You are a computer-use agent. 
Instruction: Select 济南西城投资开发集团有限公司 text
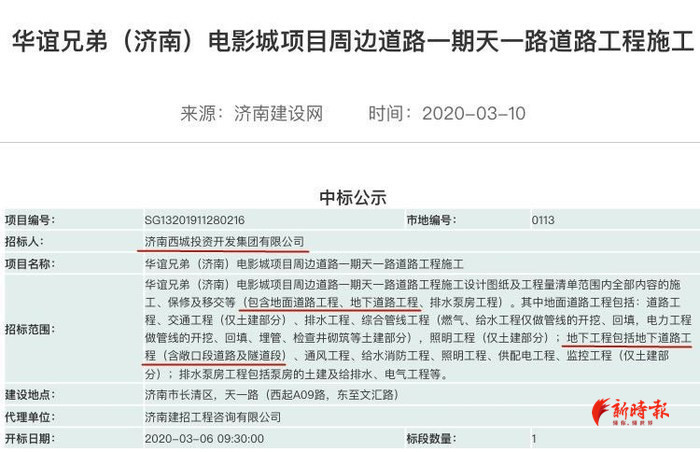(224, 242)
